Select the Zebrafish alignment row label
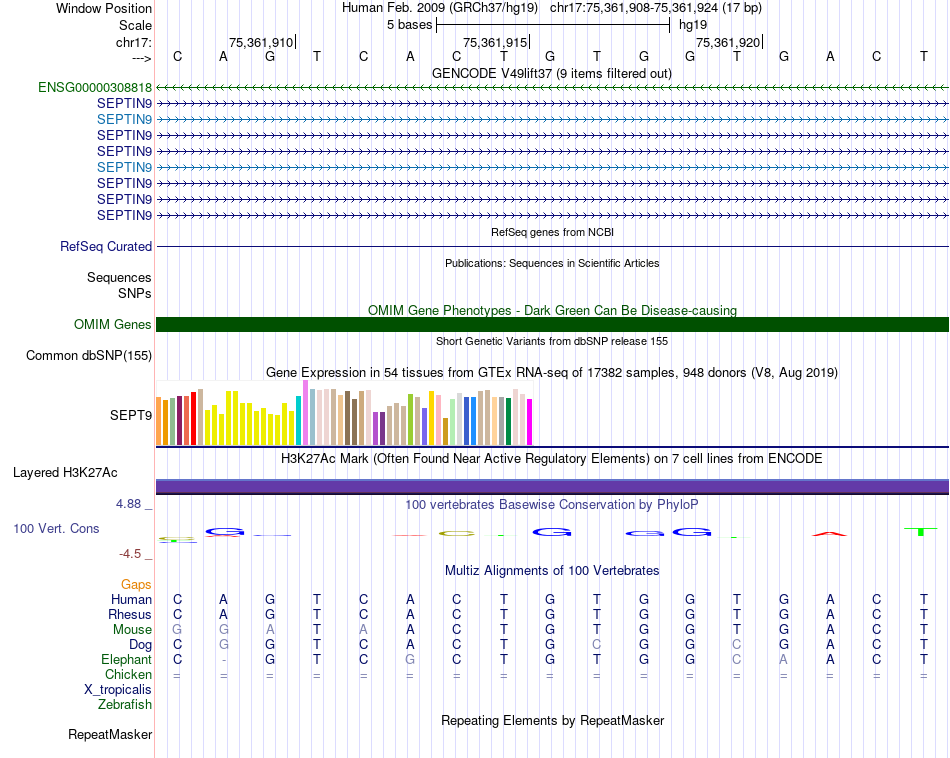This screenshot has height=758, width=950. (125, 705)
